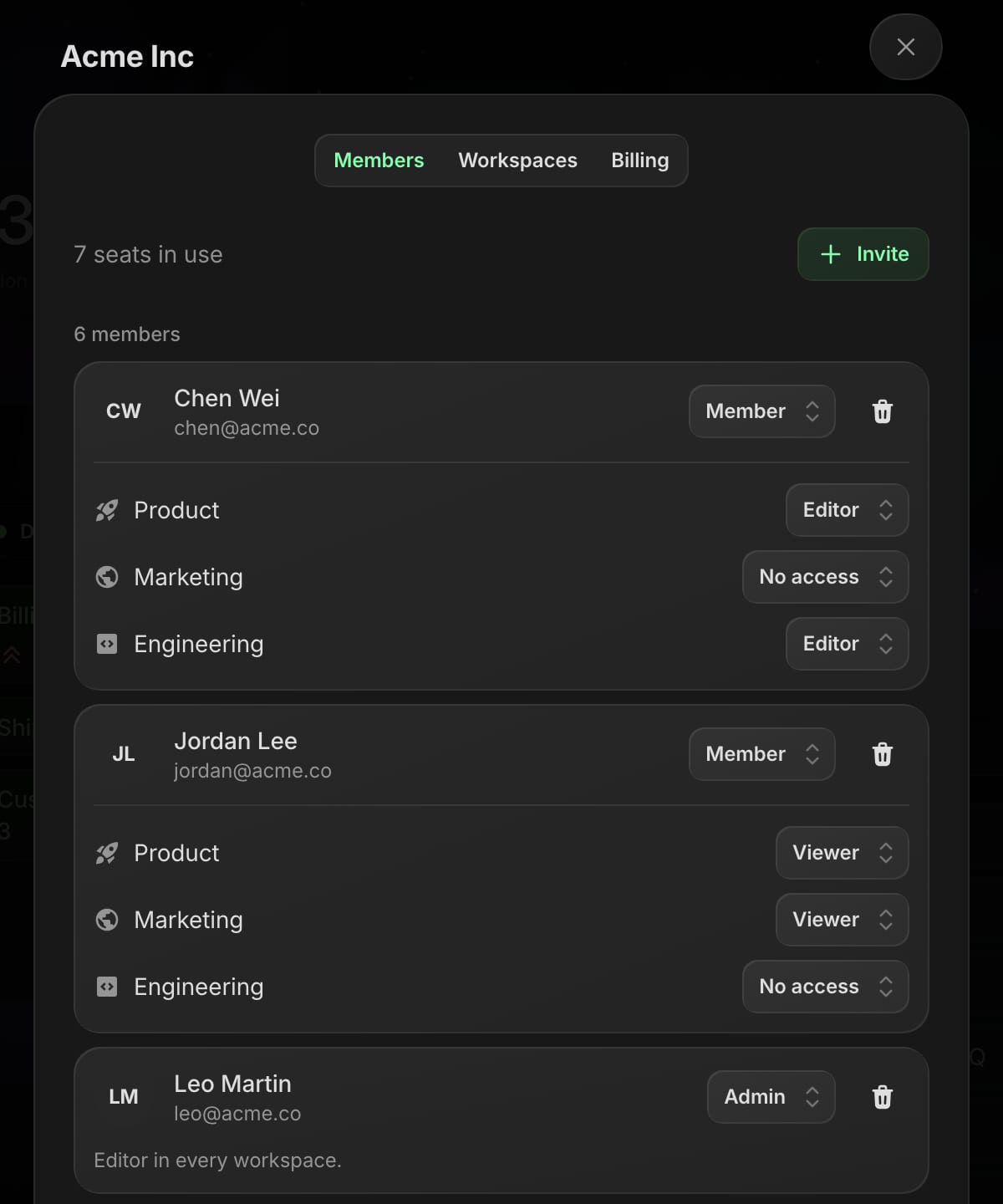Click 'Editor in every workspace.' note

(x=217, y=1161)
